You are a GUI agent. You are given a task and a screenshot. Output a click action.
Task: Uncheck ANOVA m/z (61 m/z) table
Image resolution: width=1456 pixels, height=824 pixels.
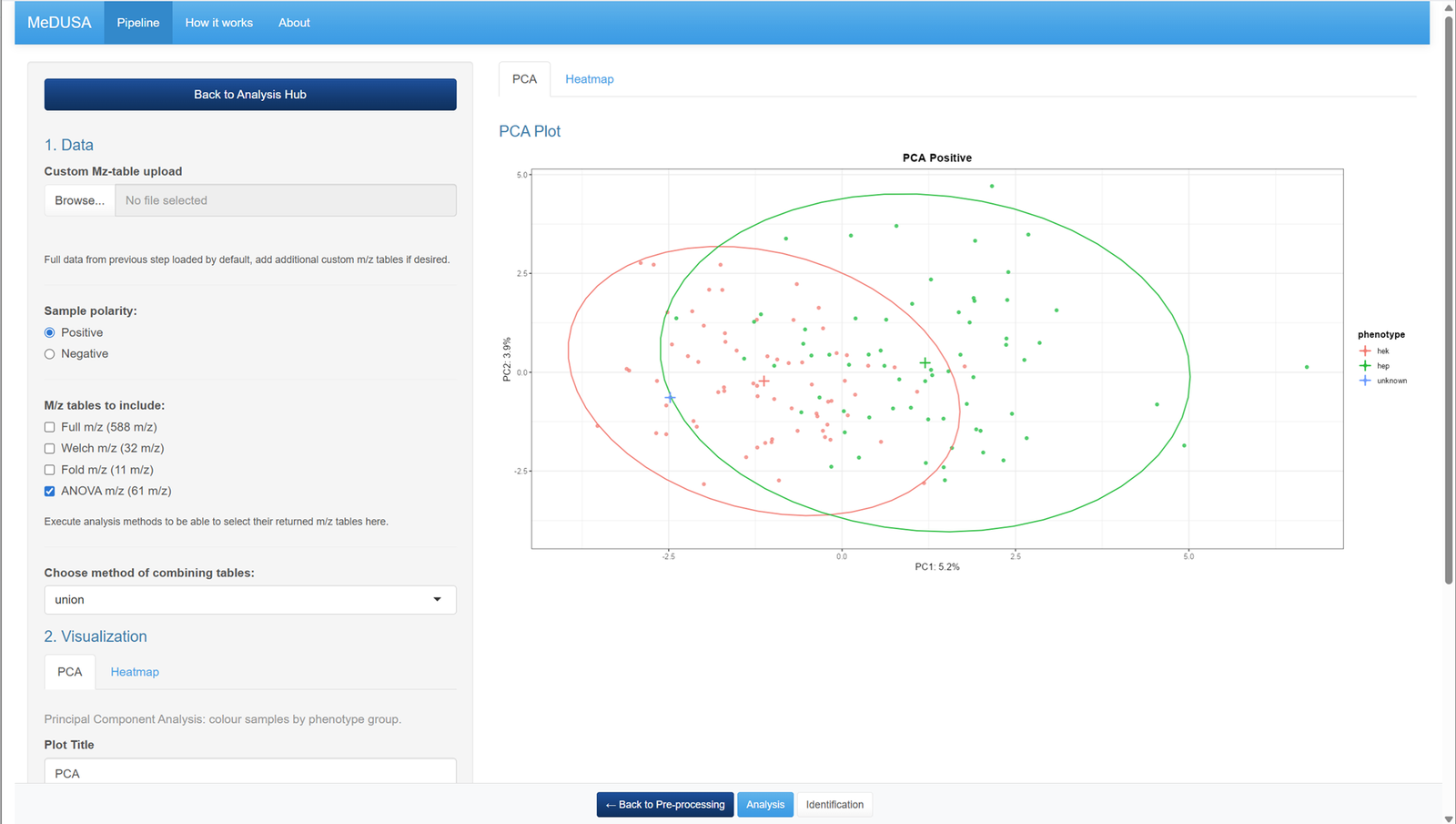coord(50,491)
